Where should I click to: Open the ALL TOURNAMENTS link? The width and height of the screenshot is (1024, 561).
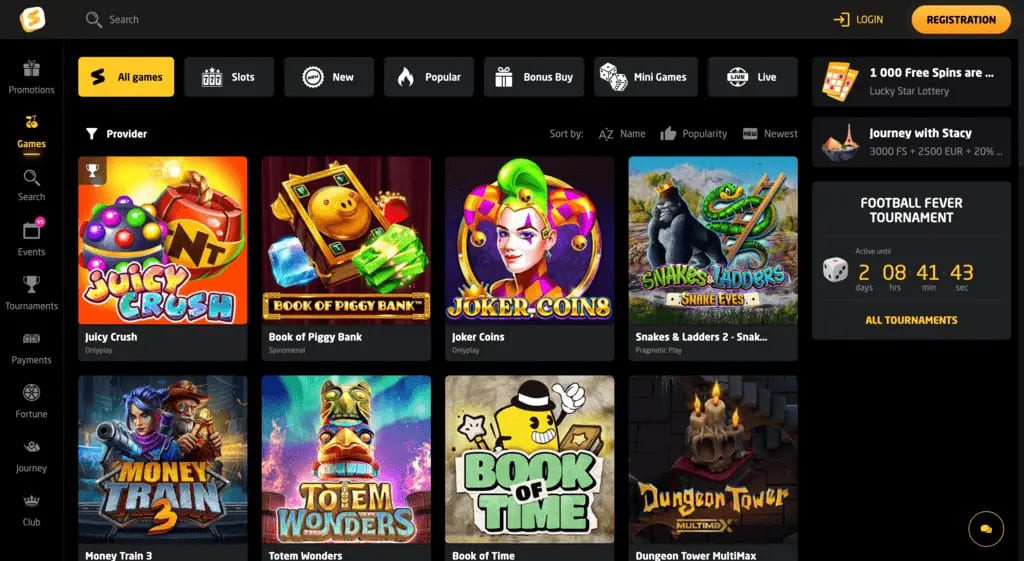911,320
